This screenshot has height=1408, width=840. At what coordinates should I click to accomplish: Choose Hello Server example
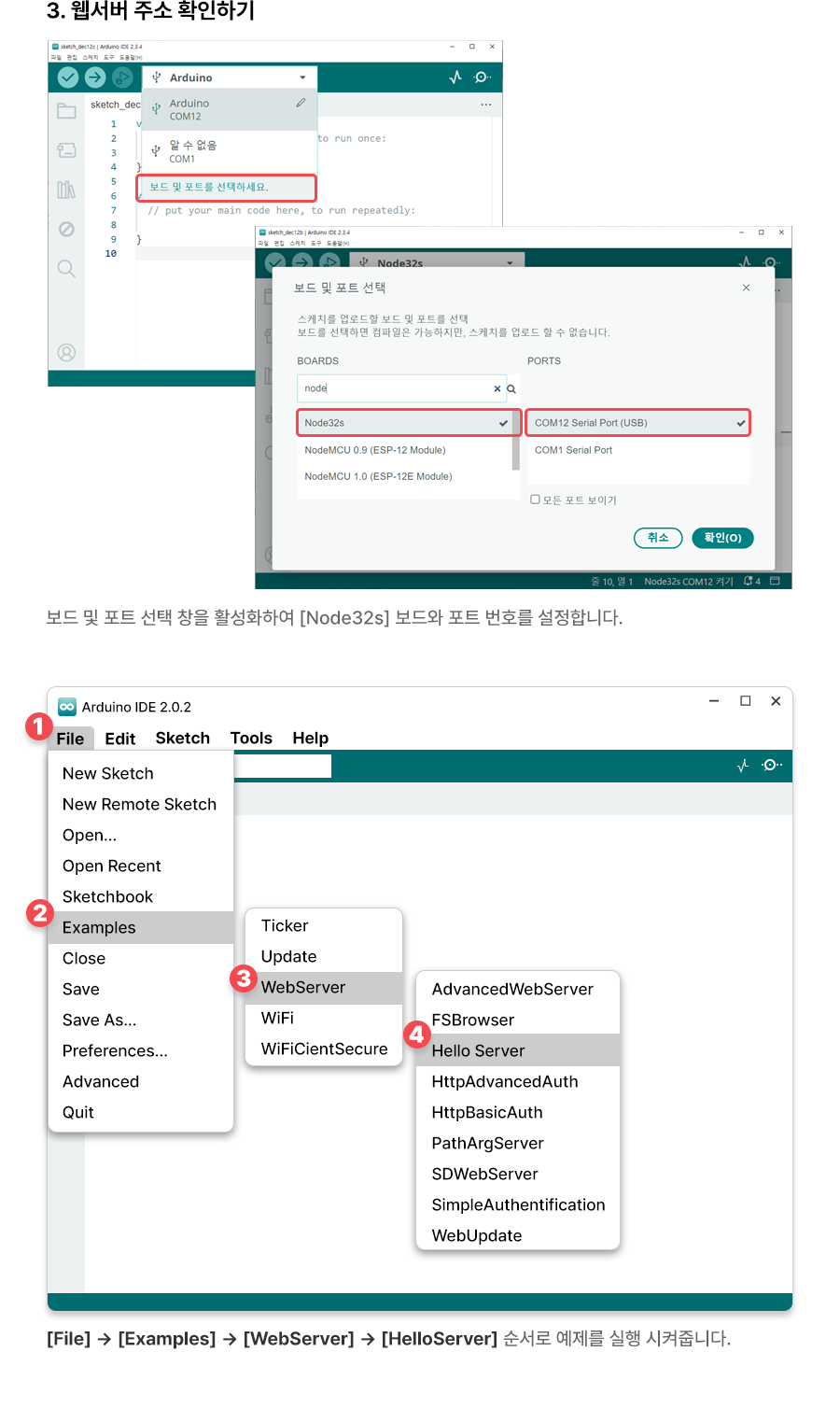pos(478,1050)
